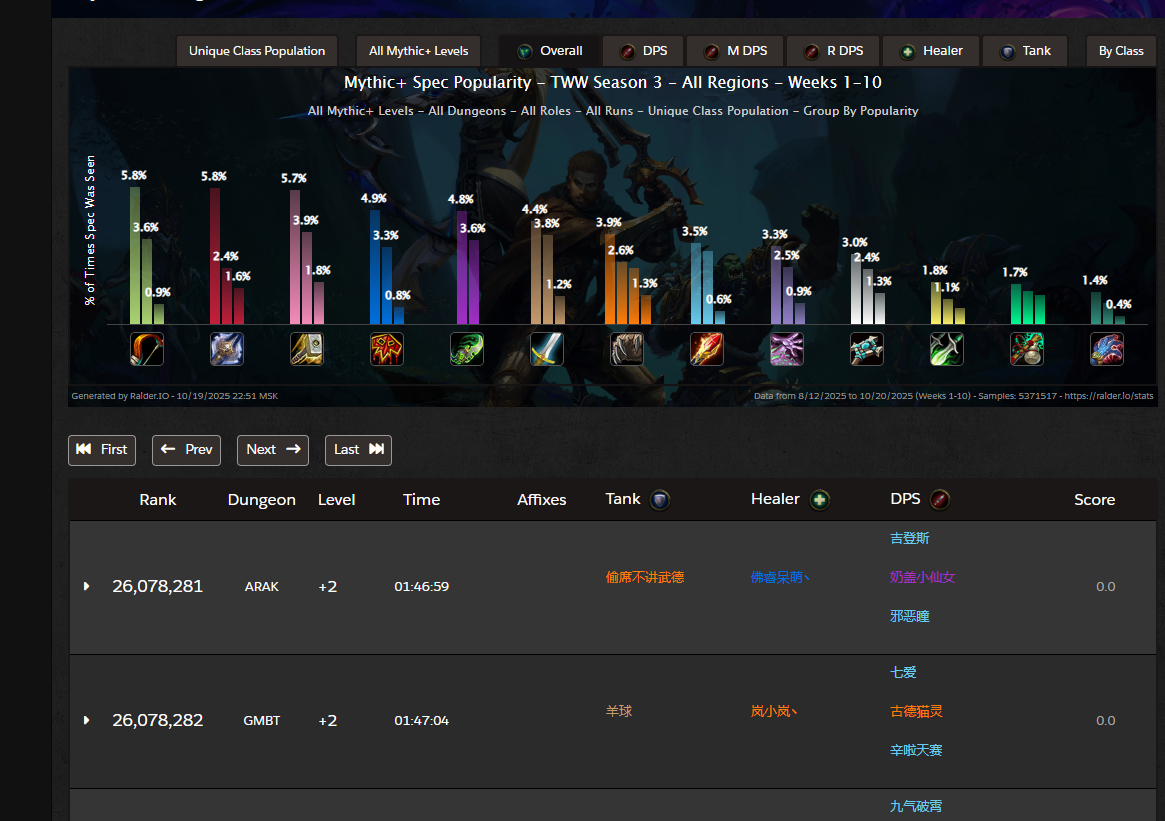Click the Paladin hammer-and-book spec icon
Image resolution: width=1165 pixels, height=821 pixels.
coord(307,349)
